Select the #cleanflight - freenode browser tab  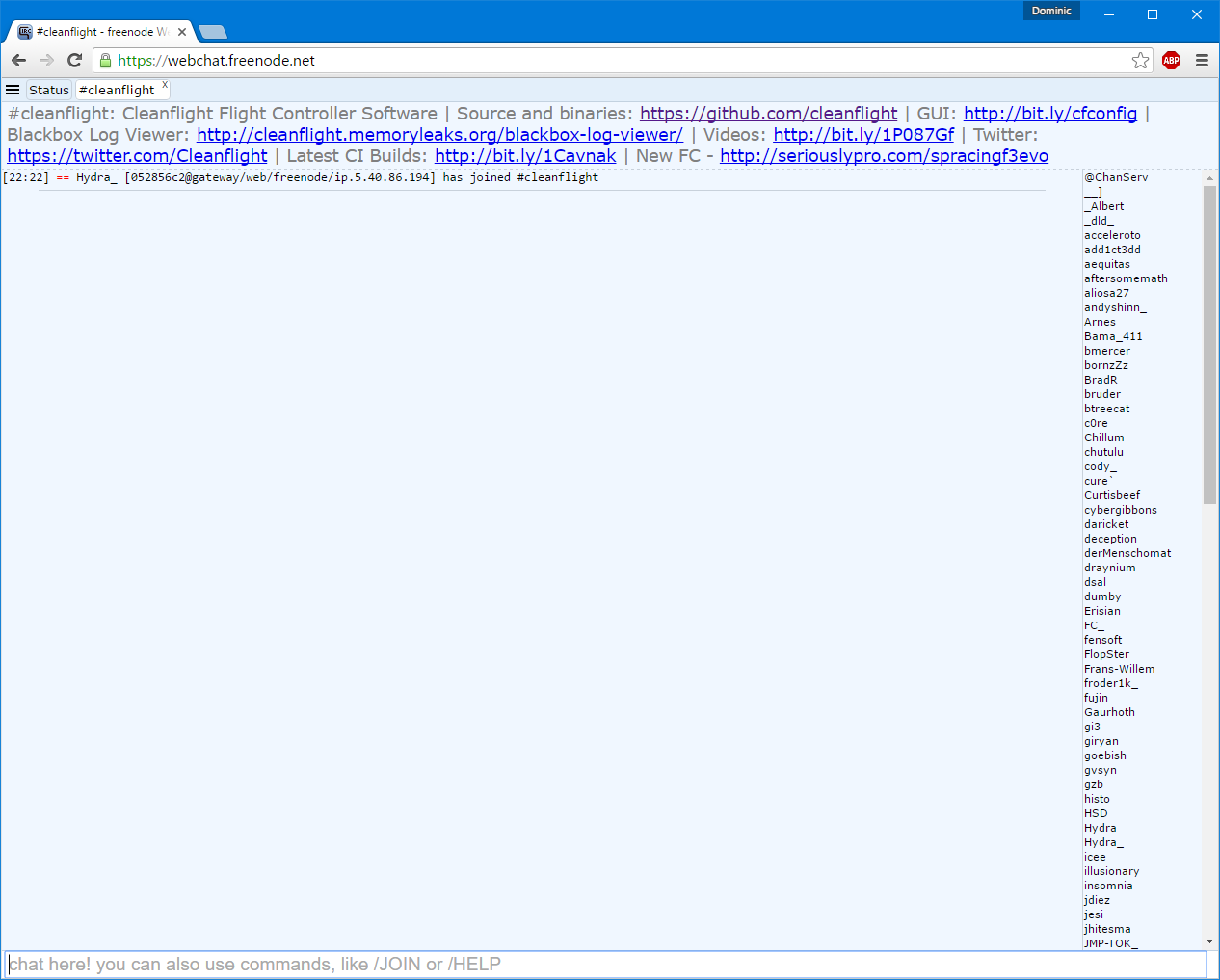coord(101,32)
